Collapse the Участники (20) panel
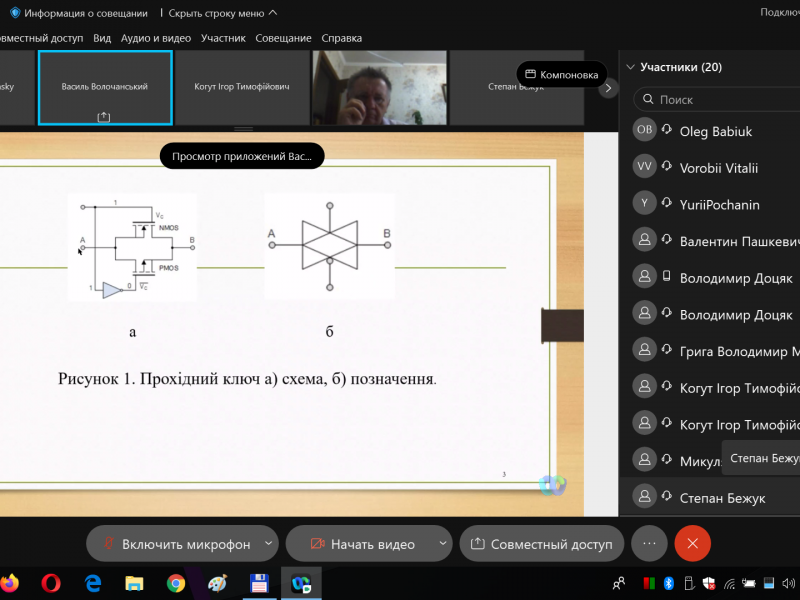Viewport: 800px width, 600px height. pos(630,67)
